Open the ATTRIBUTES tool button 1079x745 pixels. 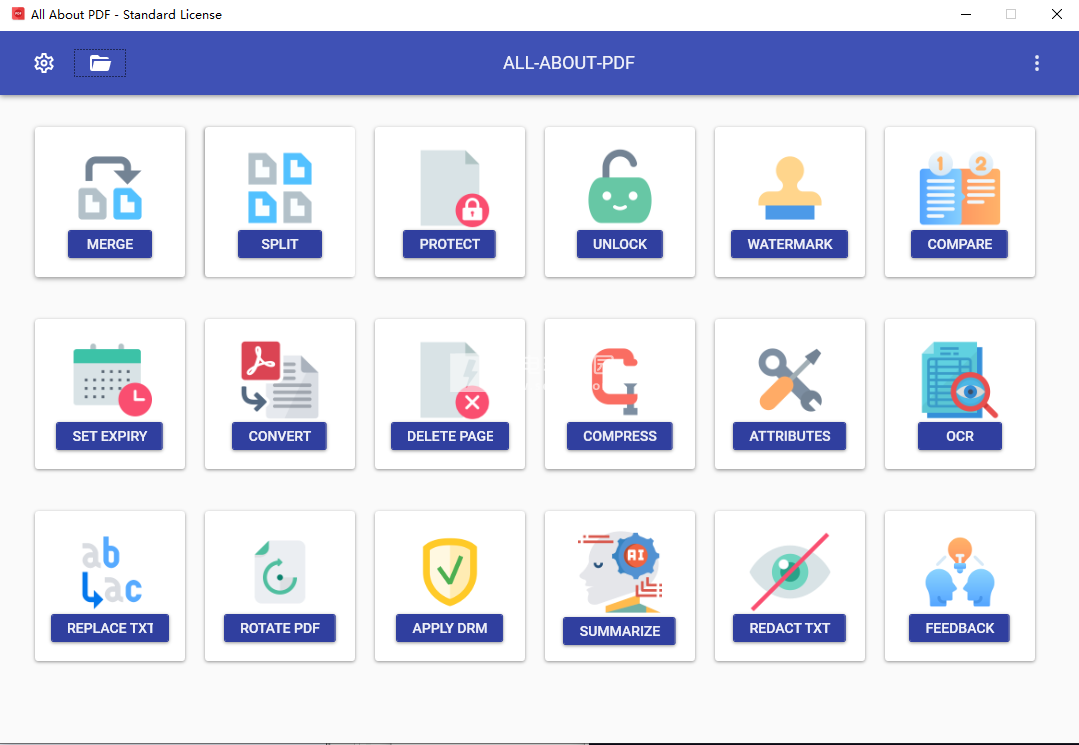[790, 436]
